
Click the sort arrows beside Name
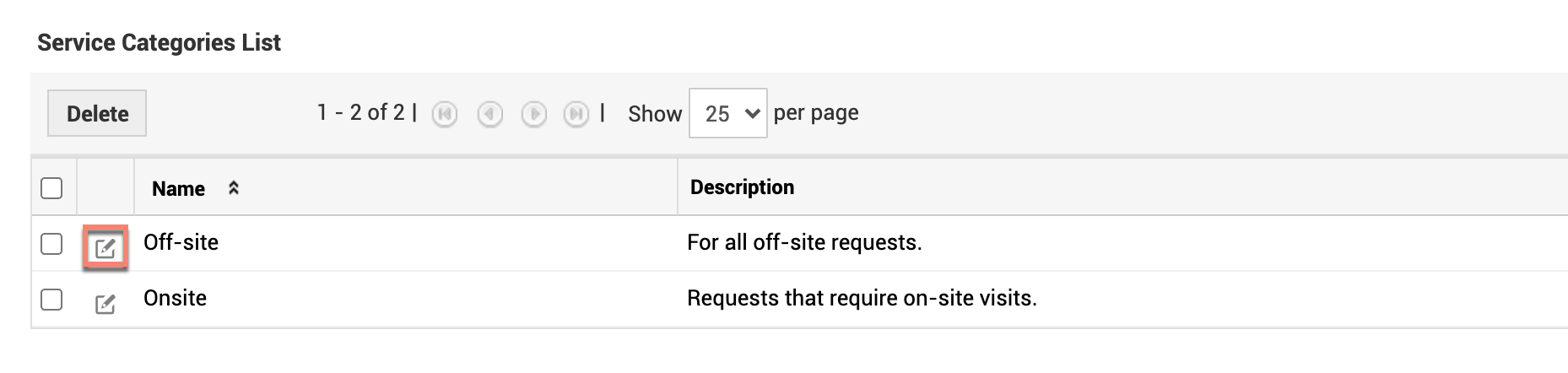pos(234,188)
